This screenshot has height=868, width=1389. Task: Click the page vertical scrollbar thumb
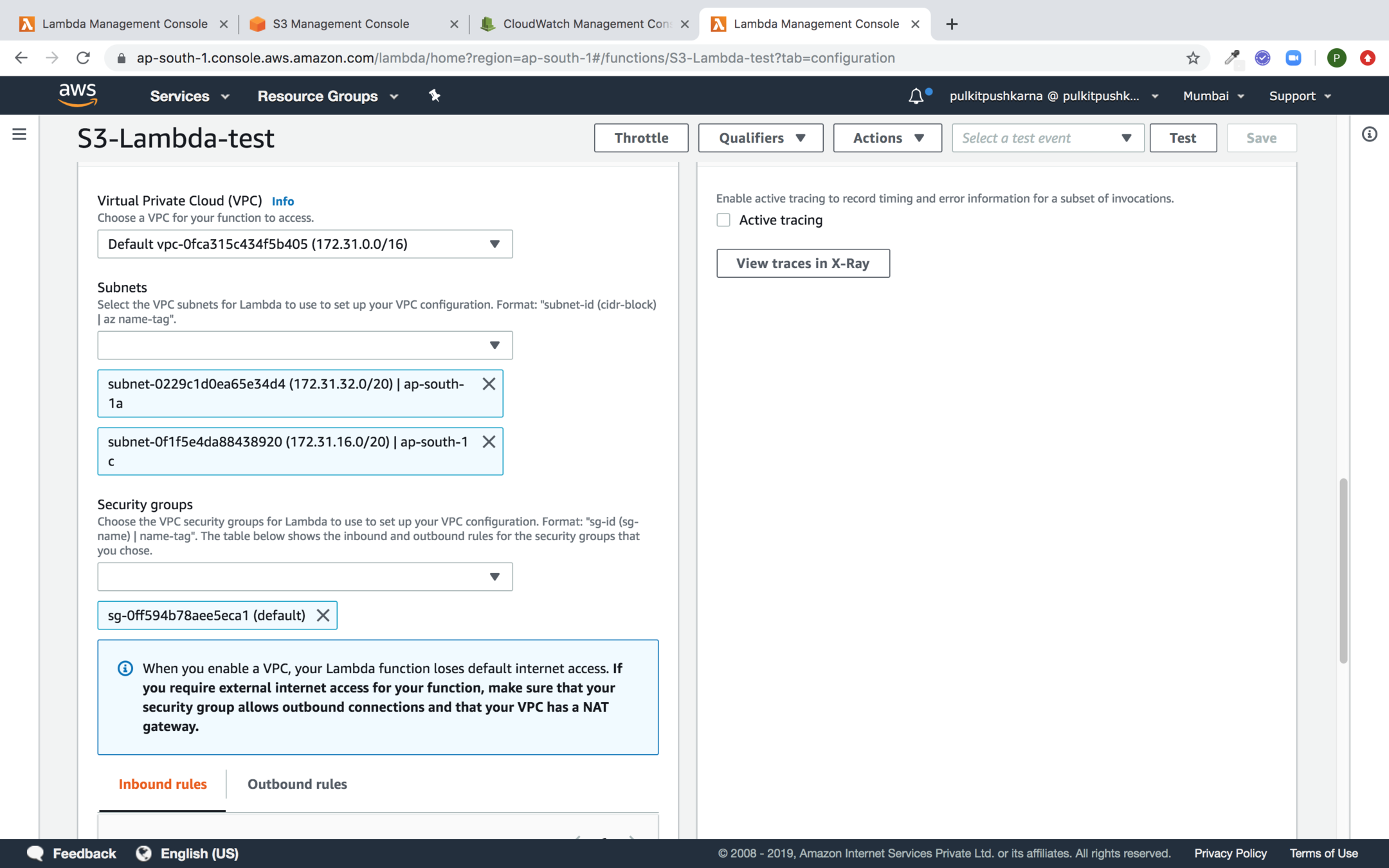[x=1343, y=570]
